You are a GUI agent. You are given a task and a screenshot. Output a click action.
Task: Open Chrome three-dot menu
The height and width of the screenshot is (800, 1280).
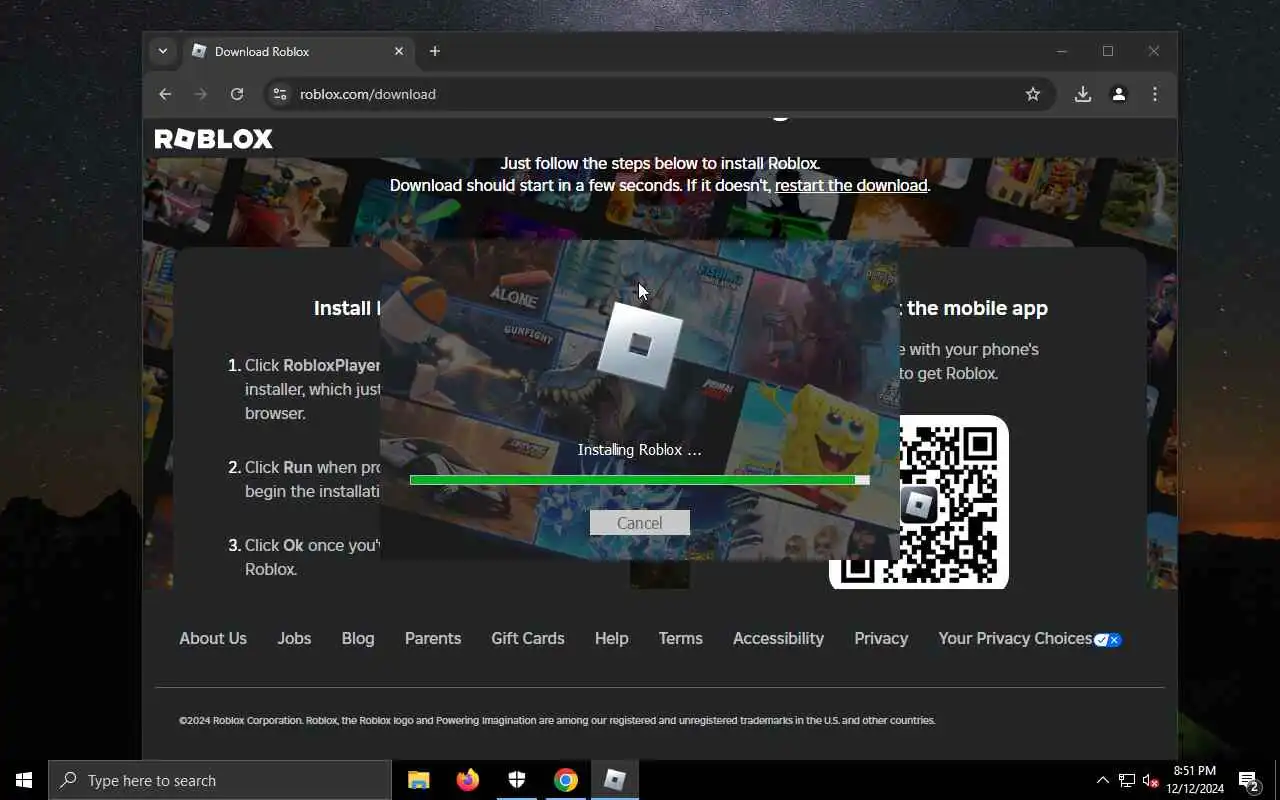point(1155,94)
